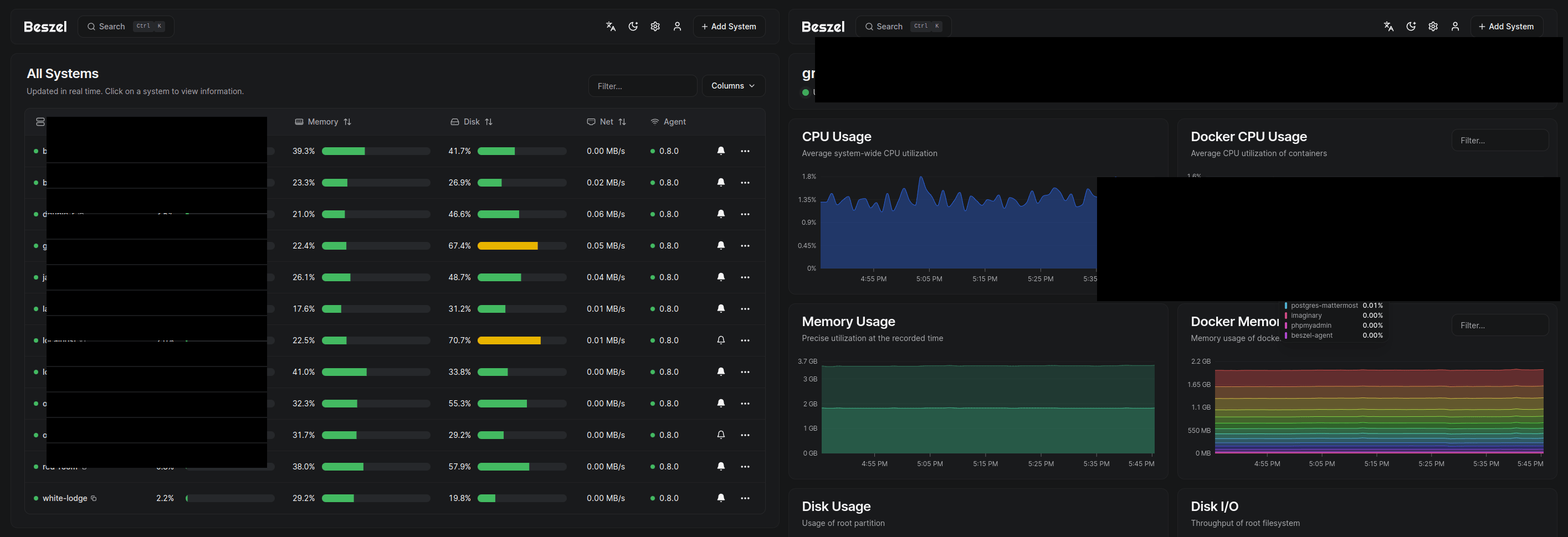Image resolution: width=1568 pixels, height=537 pixels.
Task: Click 0.06 MB/s net value
Action: click(x=606, y=214)
